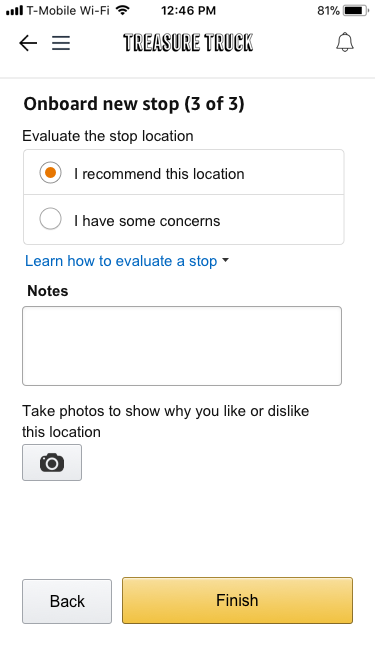375x667 pixels.
Task: Click inside the Notes text area
Action: pyautogui.click(x=182, y=346)
